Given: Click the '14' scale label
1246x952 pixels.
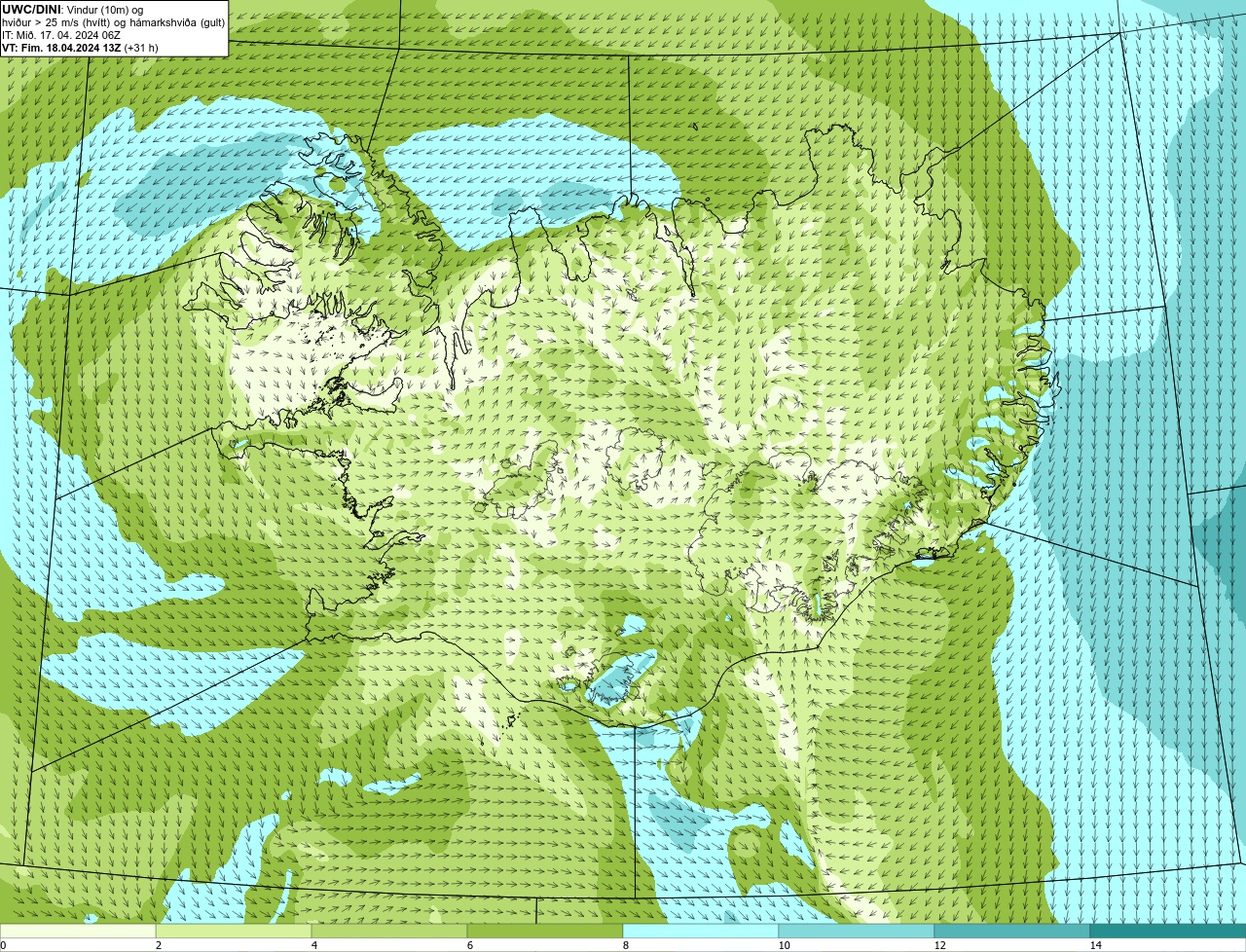Looking at the screenshot, I should click(x=1095, y=945).
